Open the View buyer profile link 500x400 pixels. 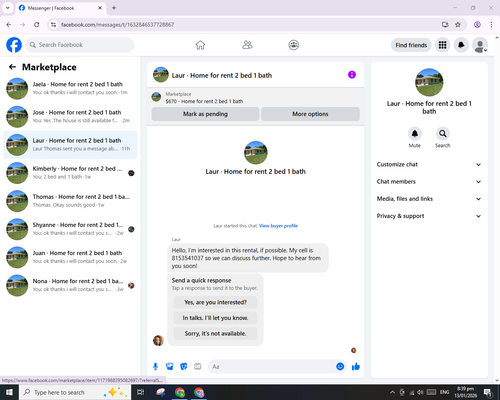(278, 226)
